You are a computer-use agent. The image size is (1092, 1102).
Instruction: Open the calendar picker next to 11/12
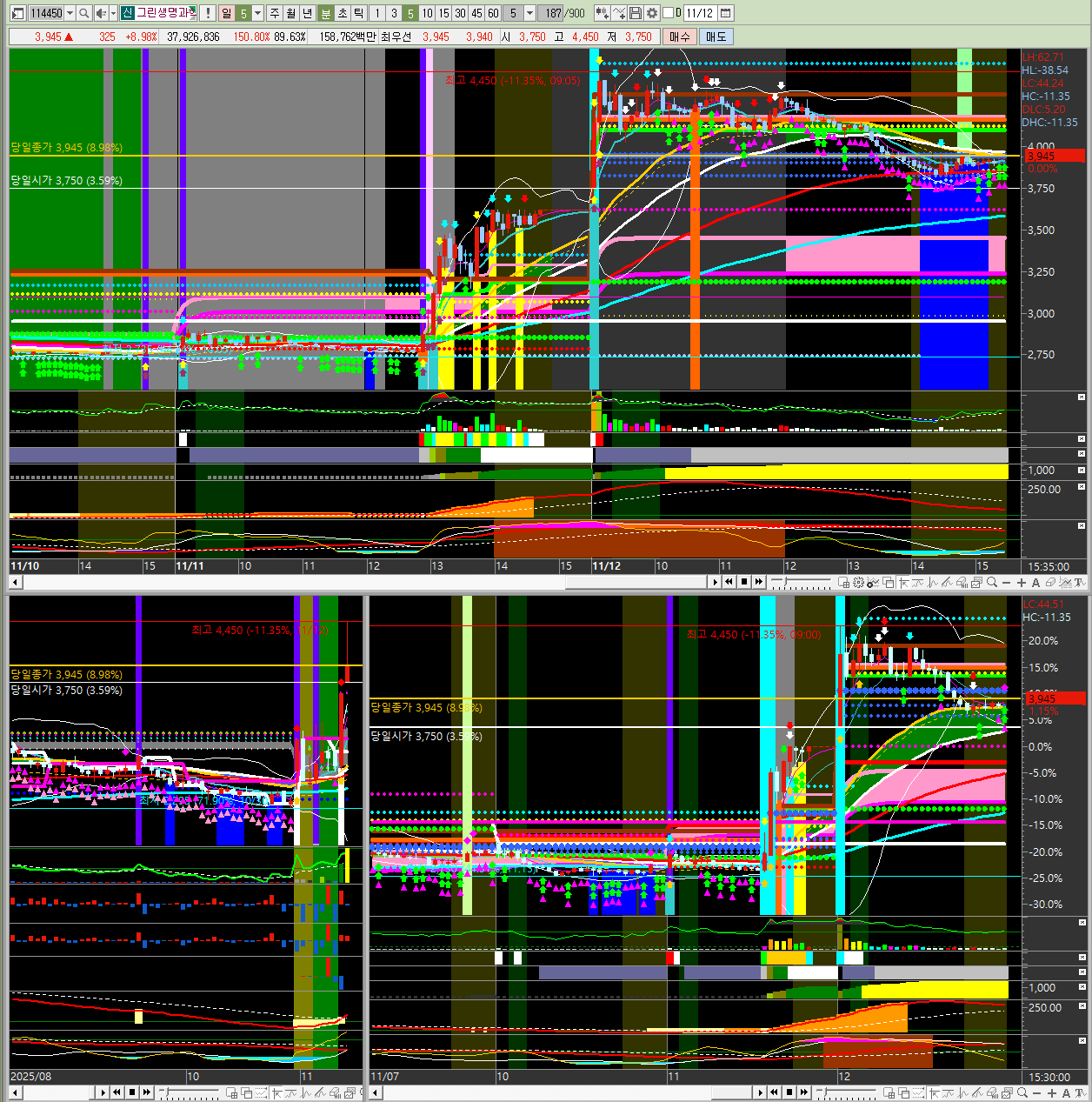pyautogui.click(x=725, y=13)
